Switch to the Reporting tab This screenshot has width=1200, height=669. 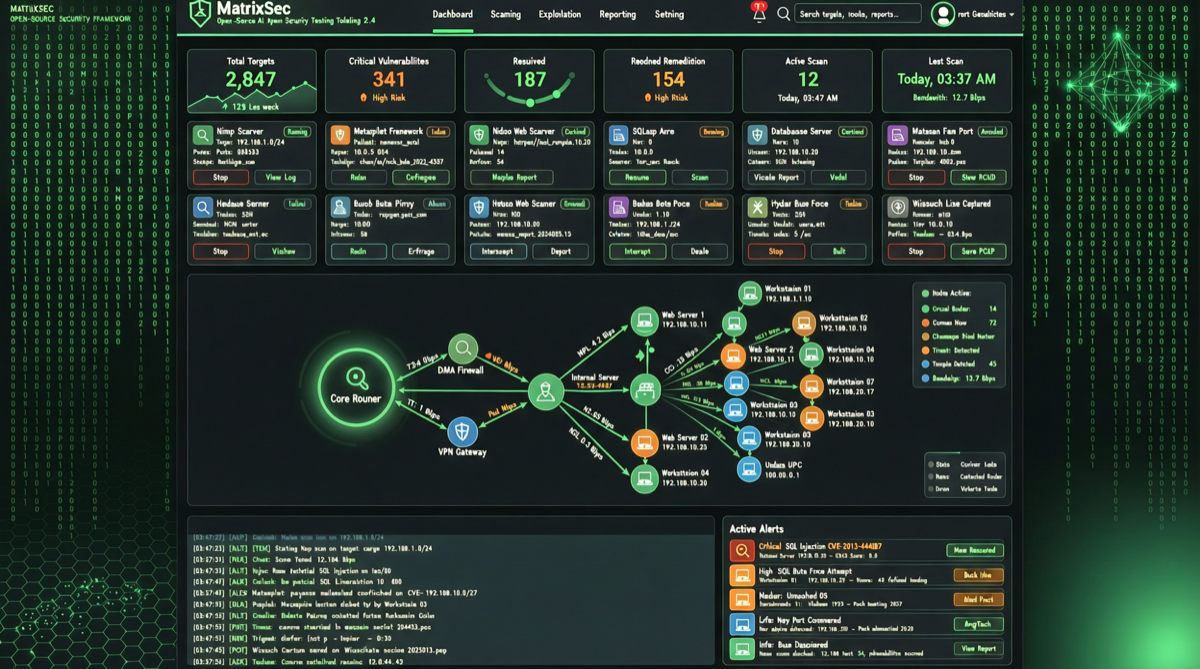pos(617,14)
